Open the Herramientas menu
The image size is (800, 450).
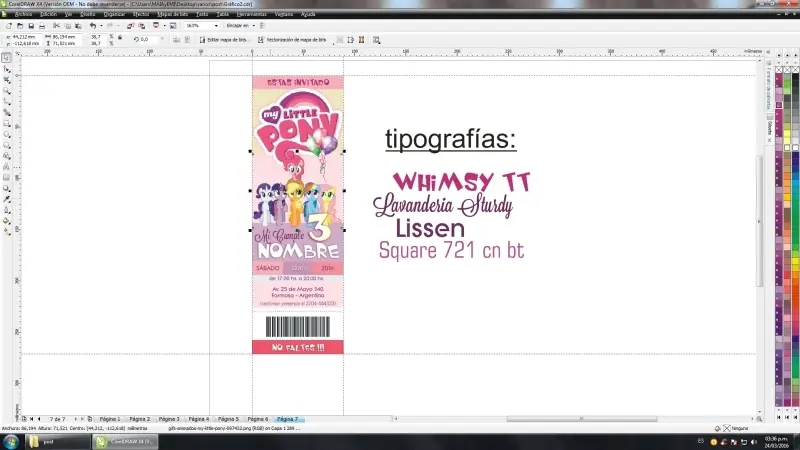point(252,14)
